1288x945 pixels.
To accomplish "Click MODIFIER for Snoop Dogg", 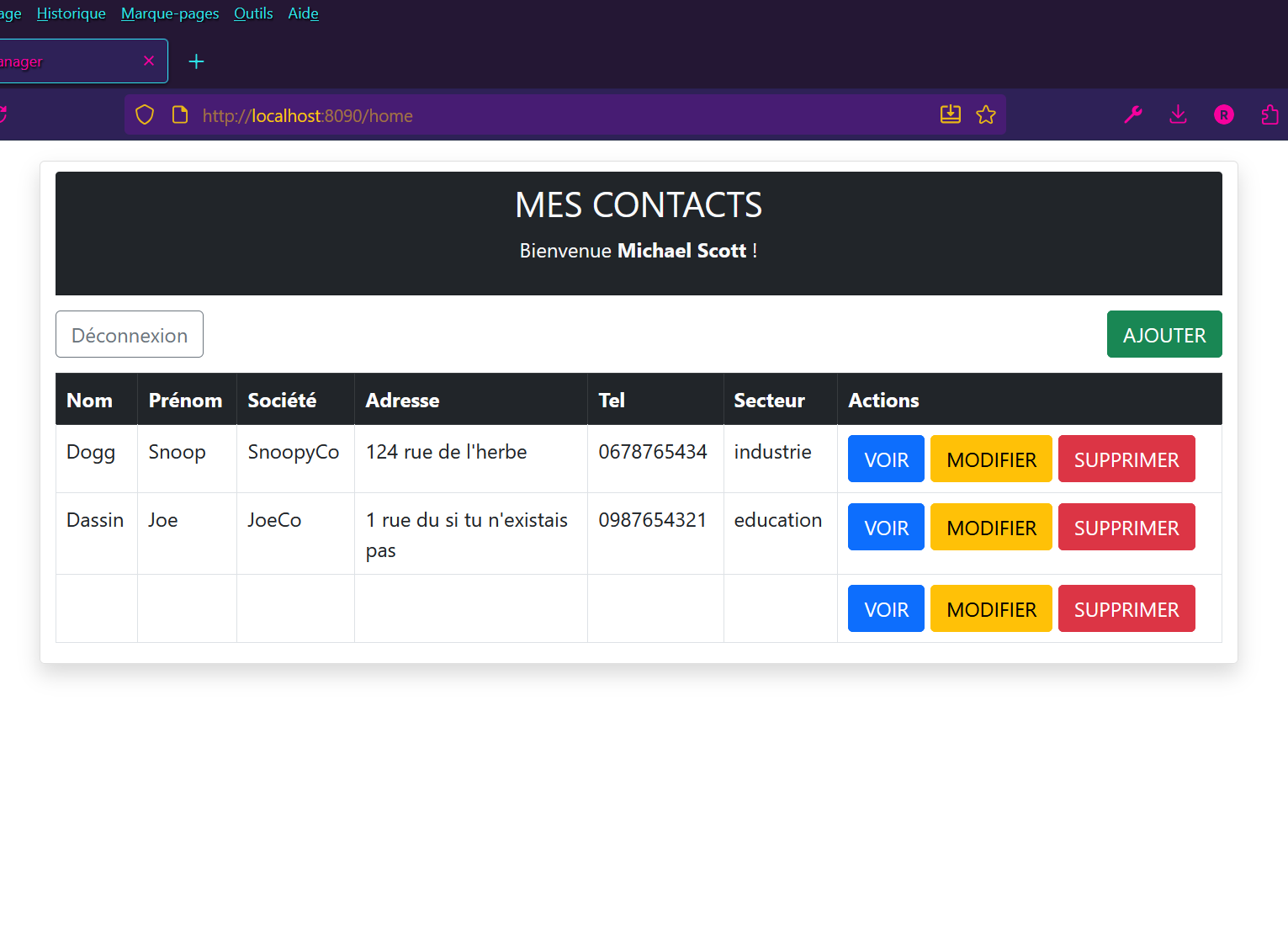I will (991, 459).
